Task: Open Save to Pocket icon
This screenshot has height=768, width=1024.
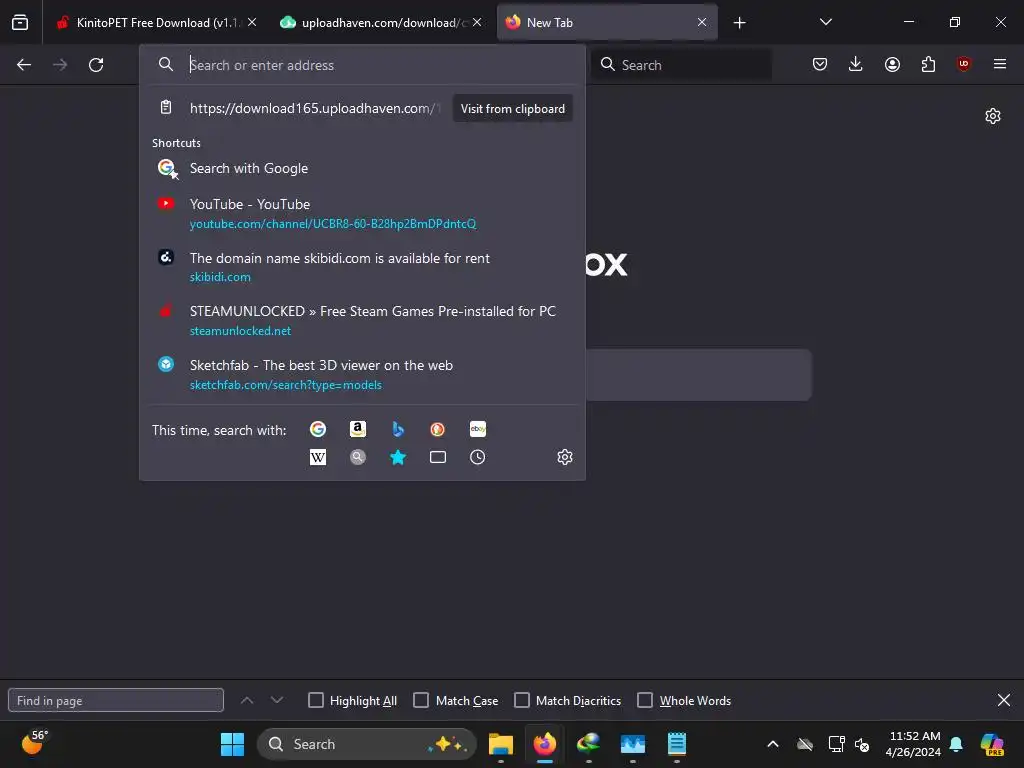Action: pyautogui.click(x=820, y=64)
